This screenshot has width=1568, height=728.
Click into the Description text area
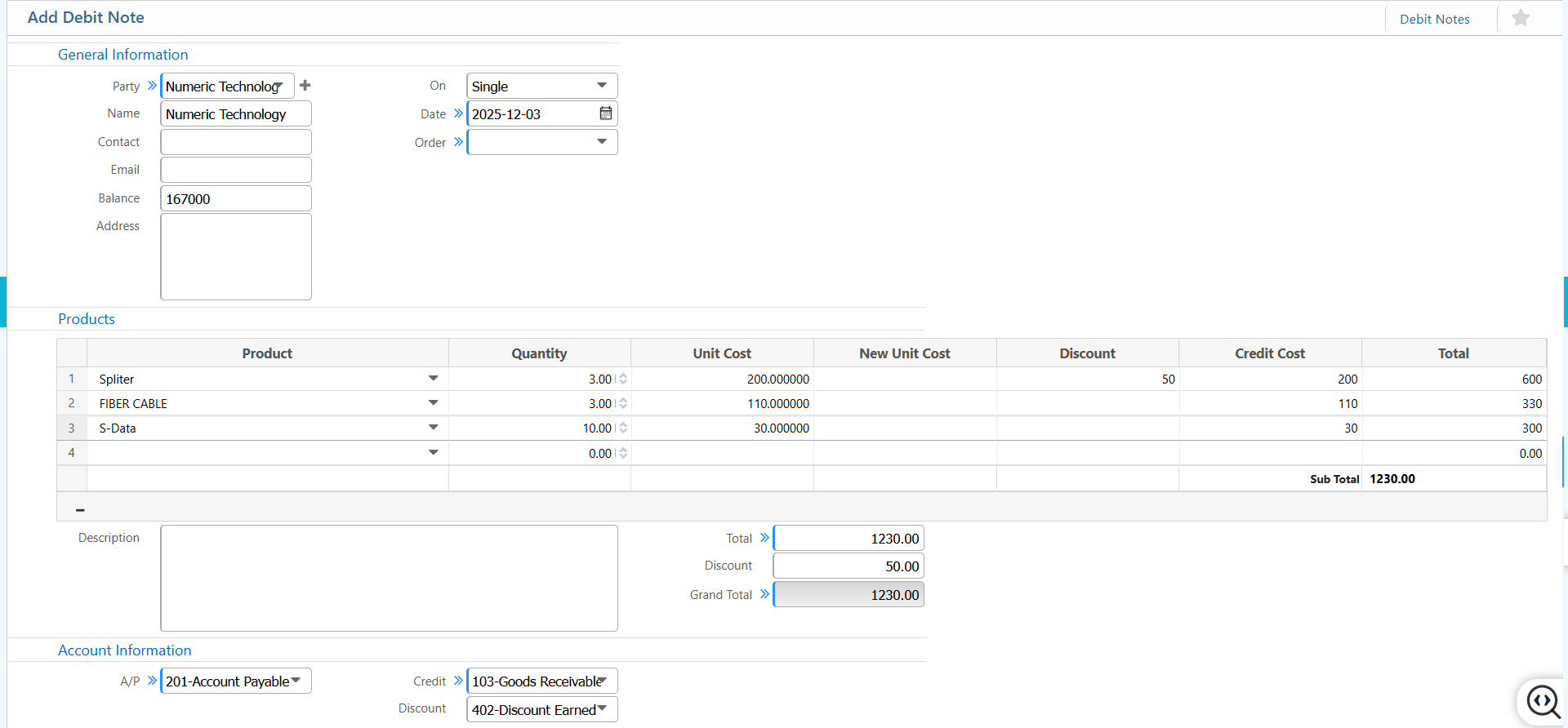389,578
